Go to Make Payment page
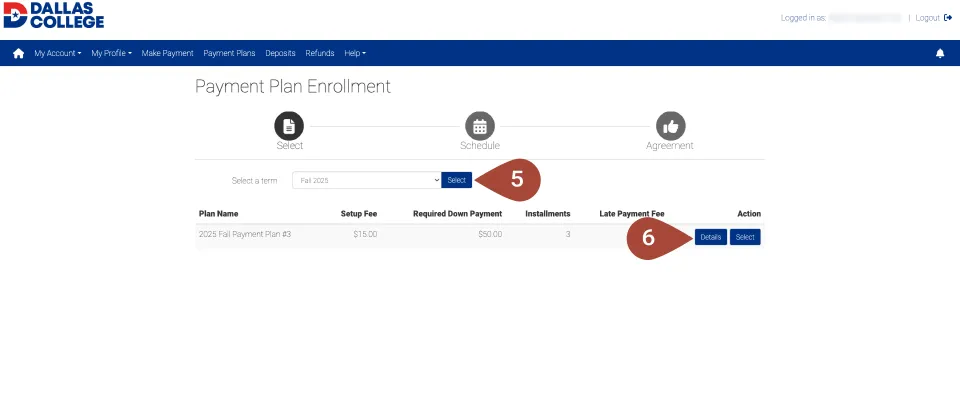The image size is (960, 400). tap(168, 53)
